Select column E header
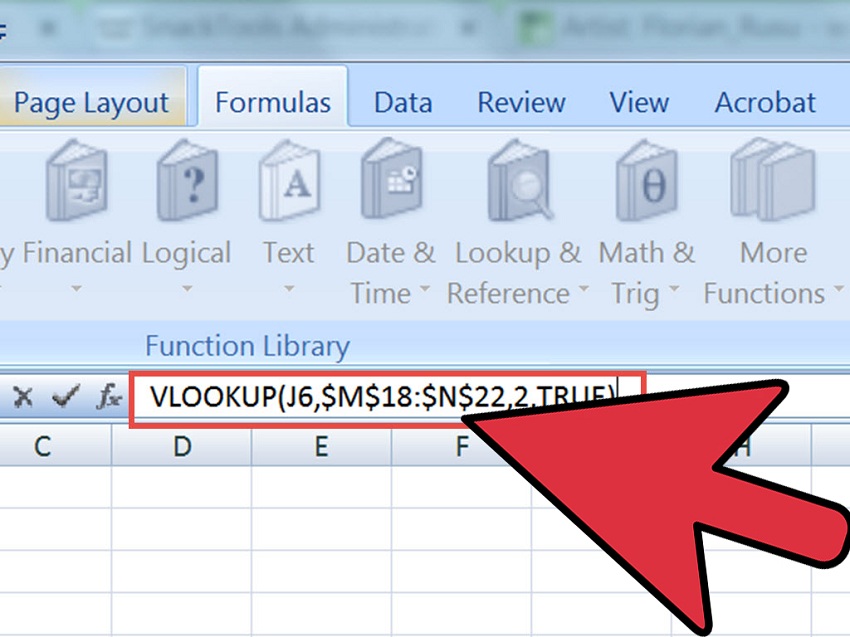 click(x=321, y=446)
